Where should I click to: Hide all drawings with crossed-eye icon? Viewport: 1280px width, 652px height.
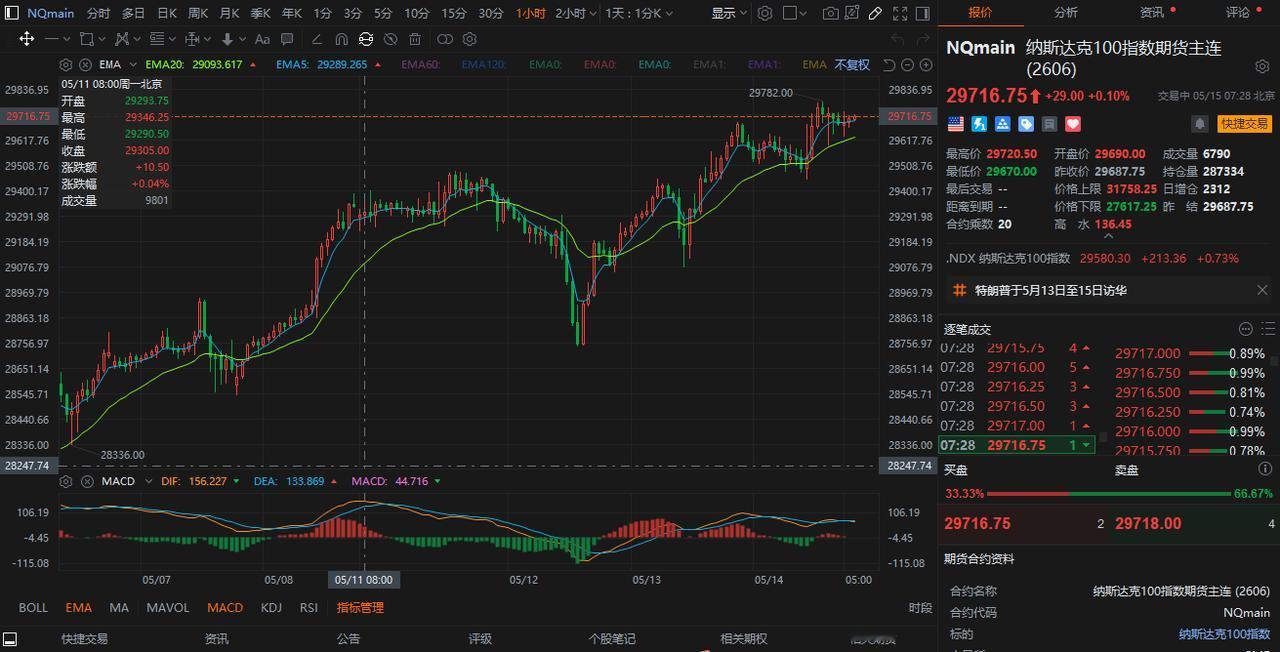pyautogui.click(x=390, y=39)
